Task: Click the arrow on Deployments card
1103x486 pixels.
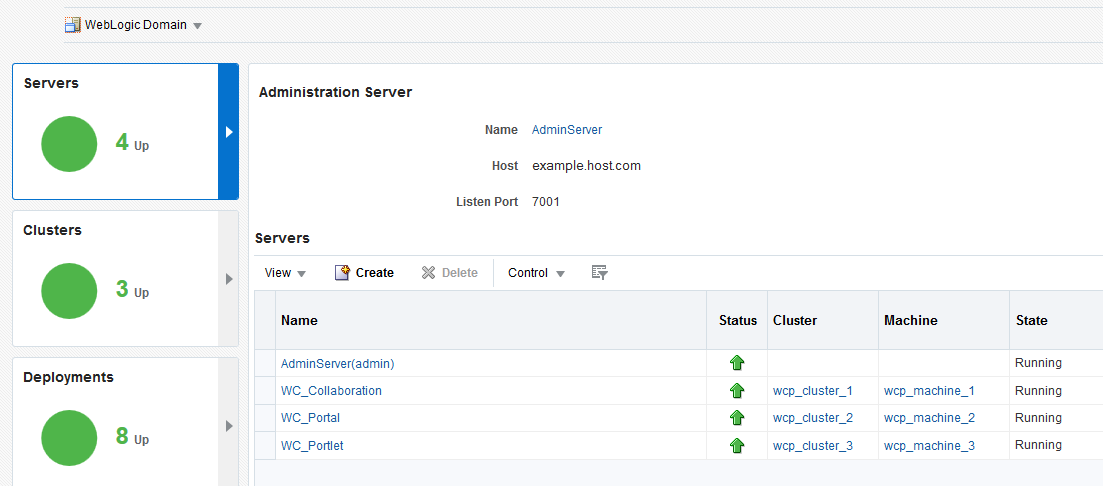Action: pyautogui.click(x=229, y=426)
